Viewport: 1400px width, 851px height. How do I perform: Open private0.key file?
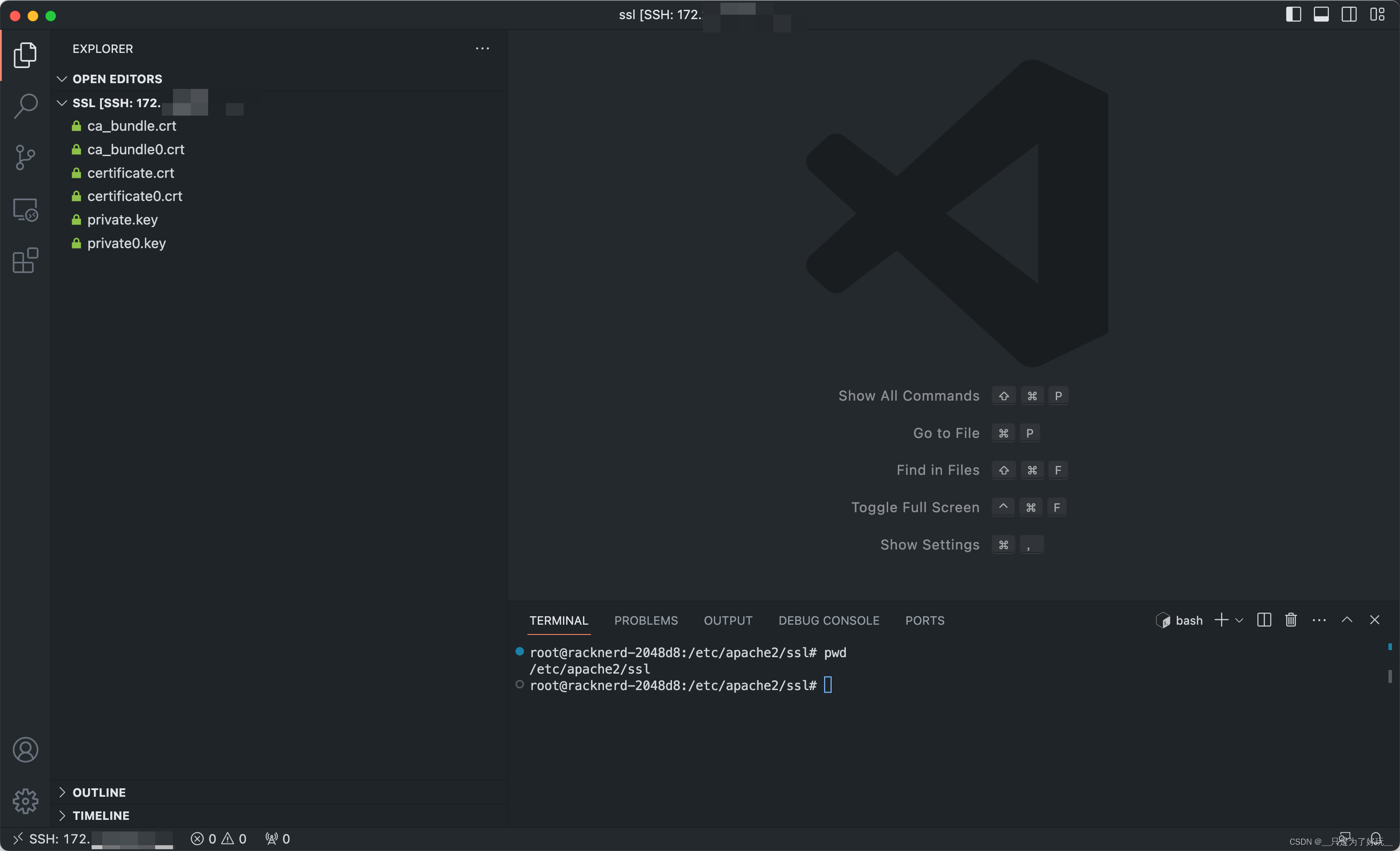278,243
